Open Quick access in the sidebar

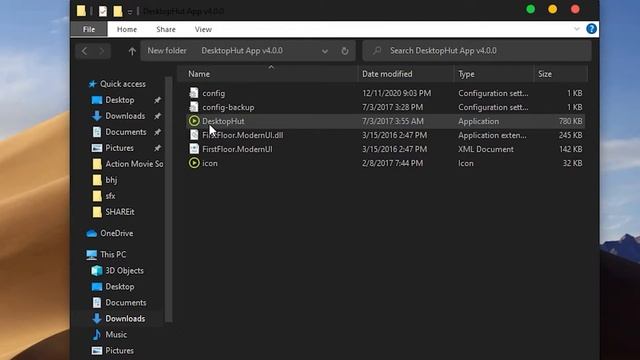point(122,84)
